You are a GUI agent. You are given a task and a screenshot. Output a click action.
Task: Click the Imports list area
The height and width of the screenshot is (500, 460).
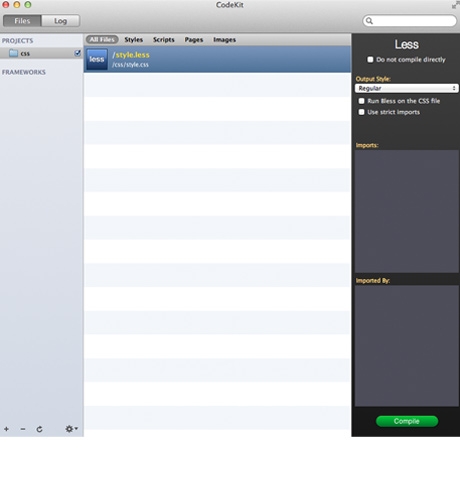coord(407,211)
